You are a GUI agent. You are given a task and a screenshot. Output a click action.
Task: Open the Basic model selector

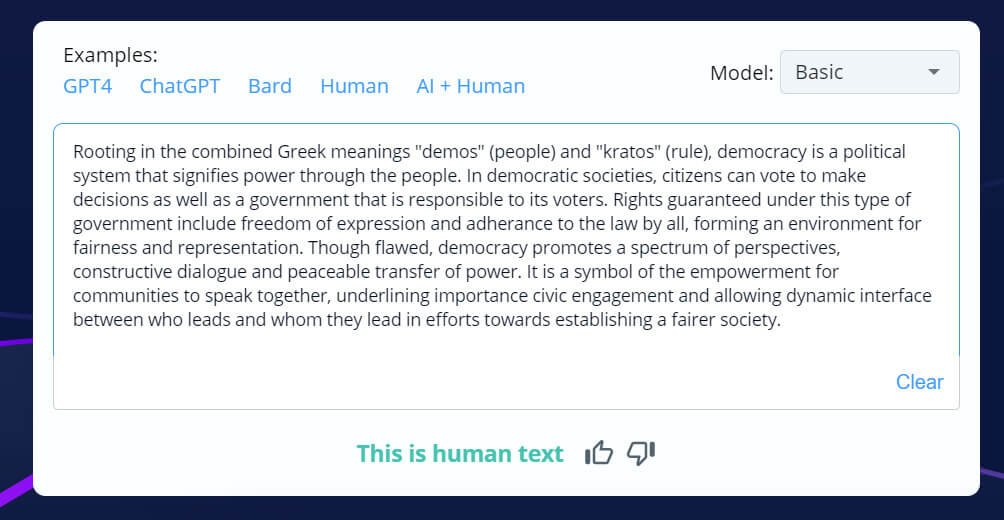[857, 72]
